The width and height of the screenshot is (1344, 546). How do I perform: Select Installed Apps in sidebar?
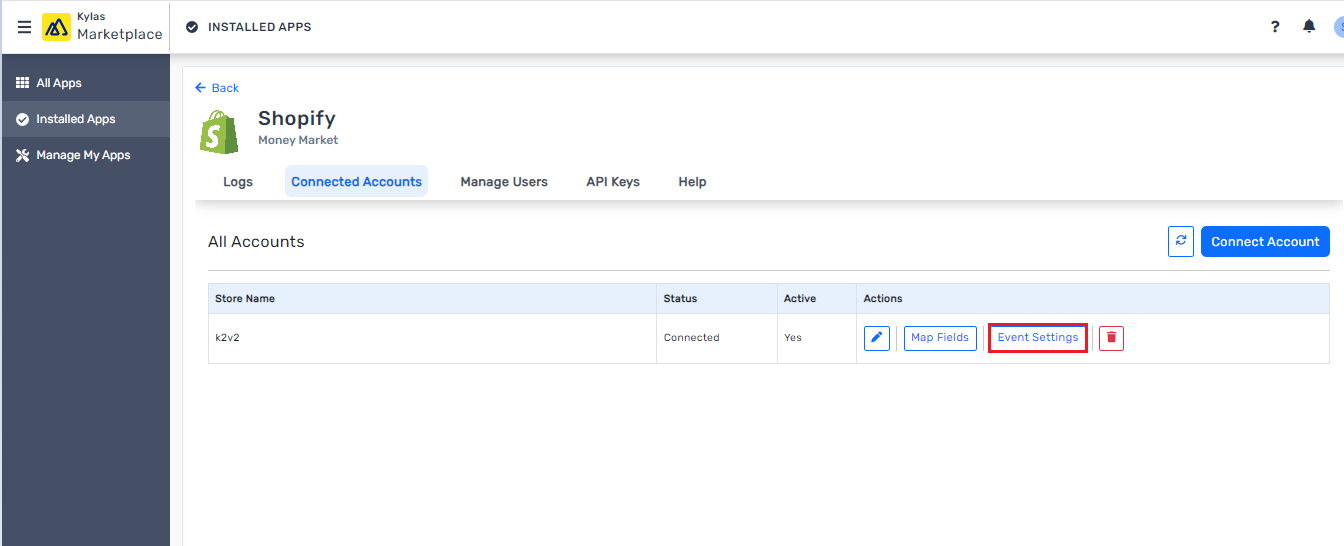click(75, 119)
